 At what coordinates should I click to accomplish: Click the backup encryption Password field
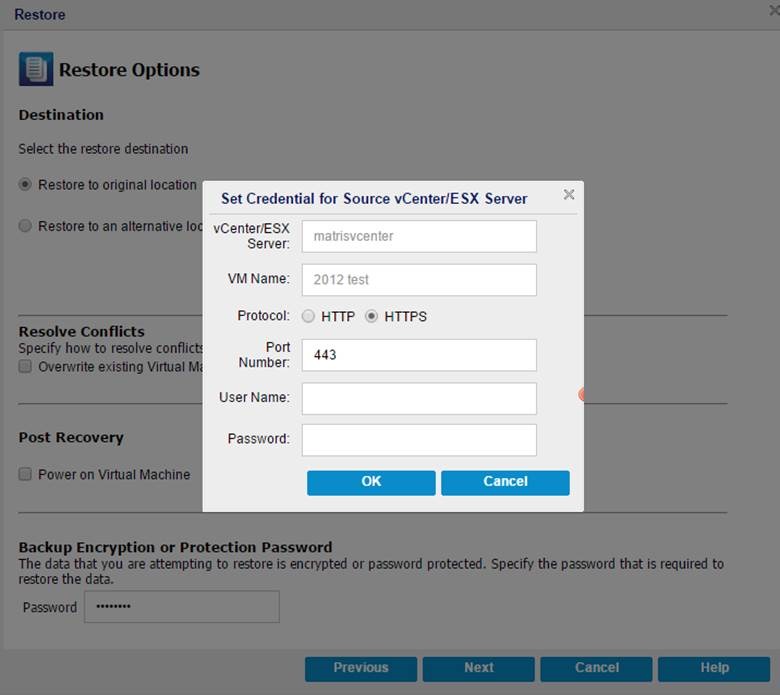[x=182, y=606]
